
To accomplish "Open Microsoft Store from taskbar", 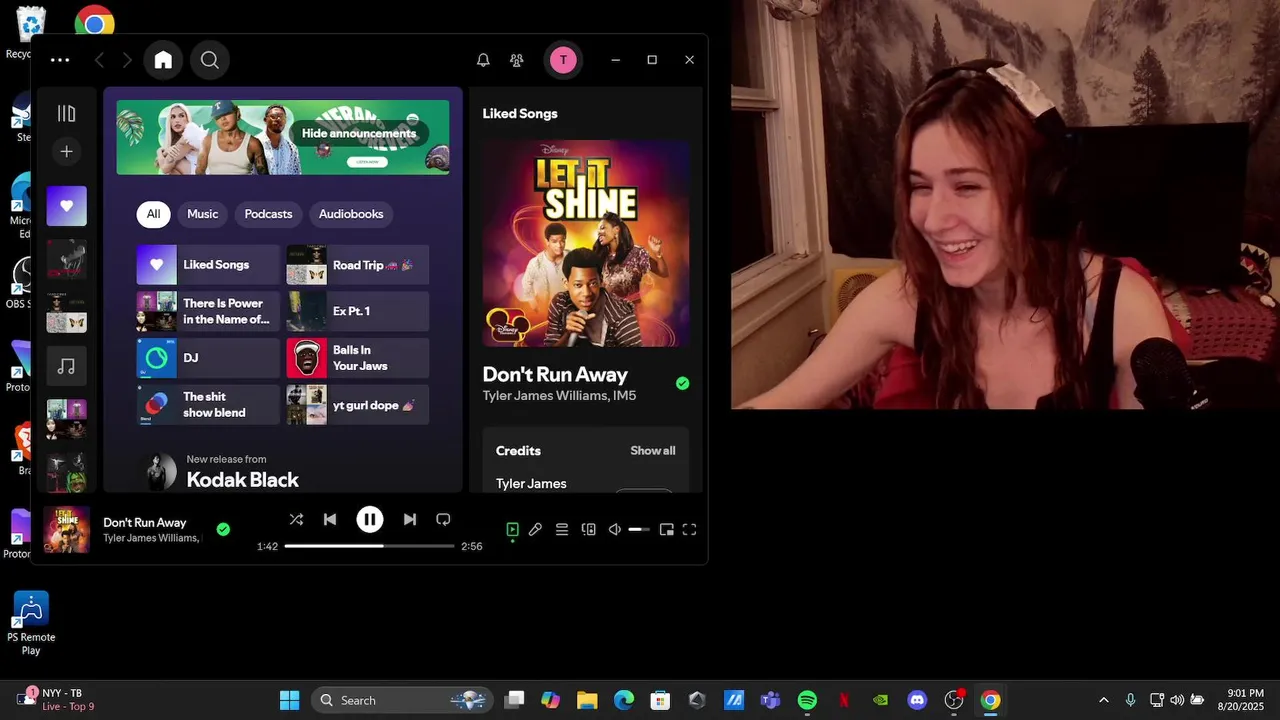I will (660, 700).
